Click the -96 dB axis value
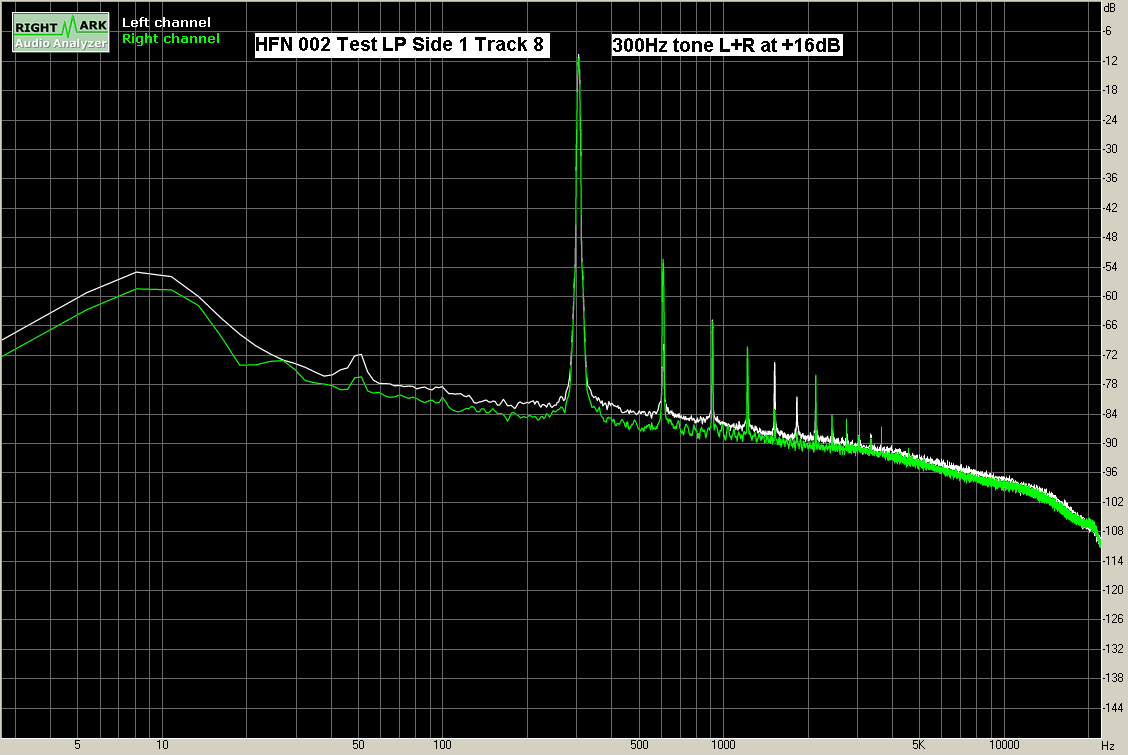Image resolution: width=1128 pixels, height=755 pixels. click(x=1111, y=472)
